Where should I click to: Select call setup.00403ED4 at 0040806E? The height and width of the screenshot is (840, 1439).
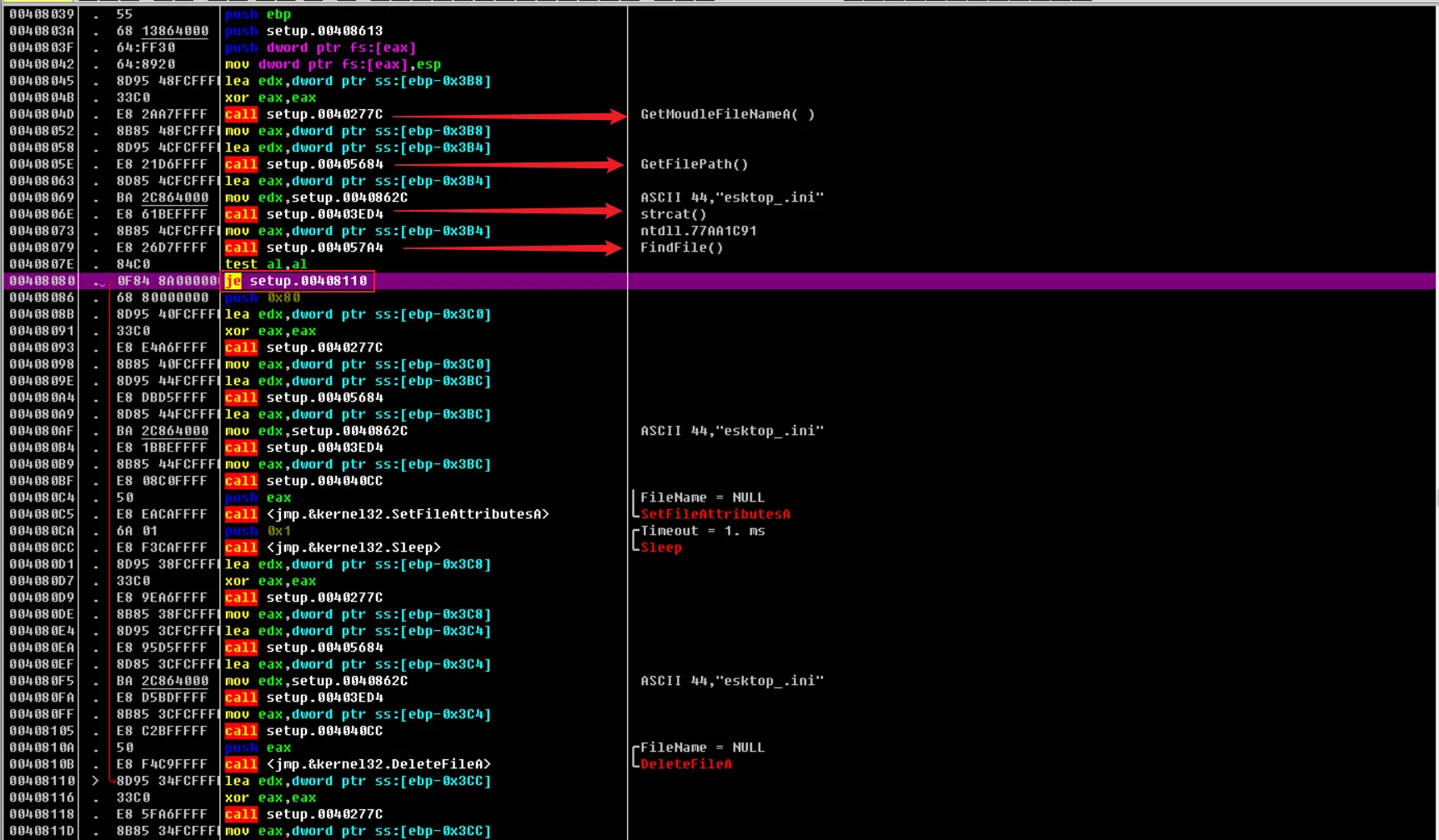[x=303, y=214]
